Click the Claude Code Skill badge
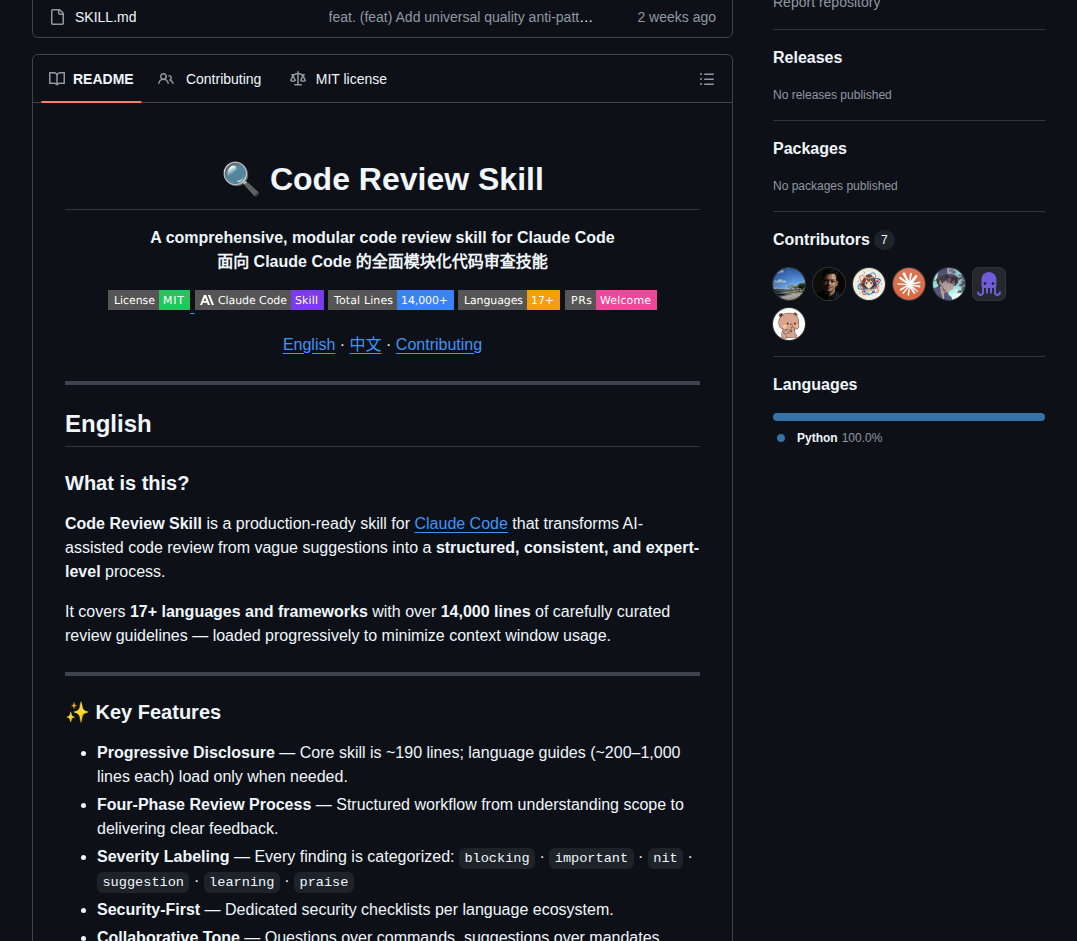This screenshot has height=941, width=1077. click(259, 300)
